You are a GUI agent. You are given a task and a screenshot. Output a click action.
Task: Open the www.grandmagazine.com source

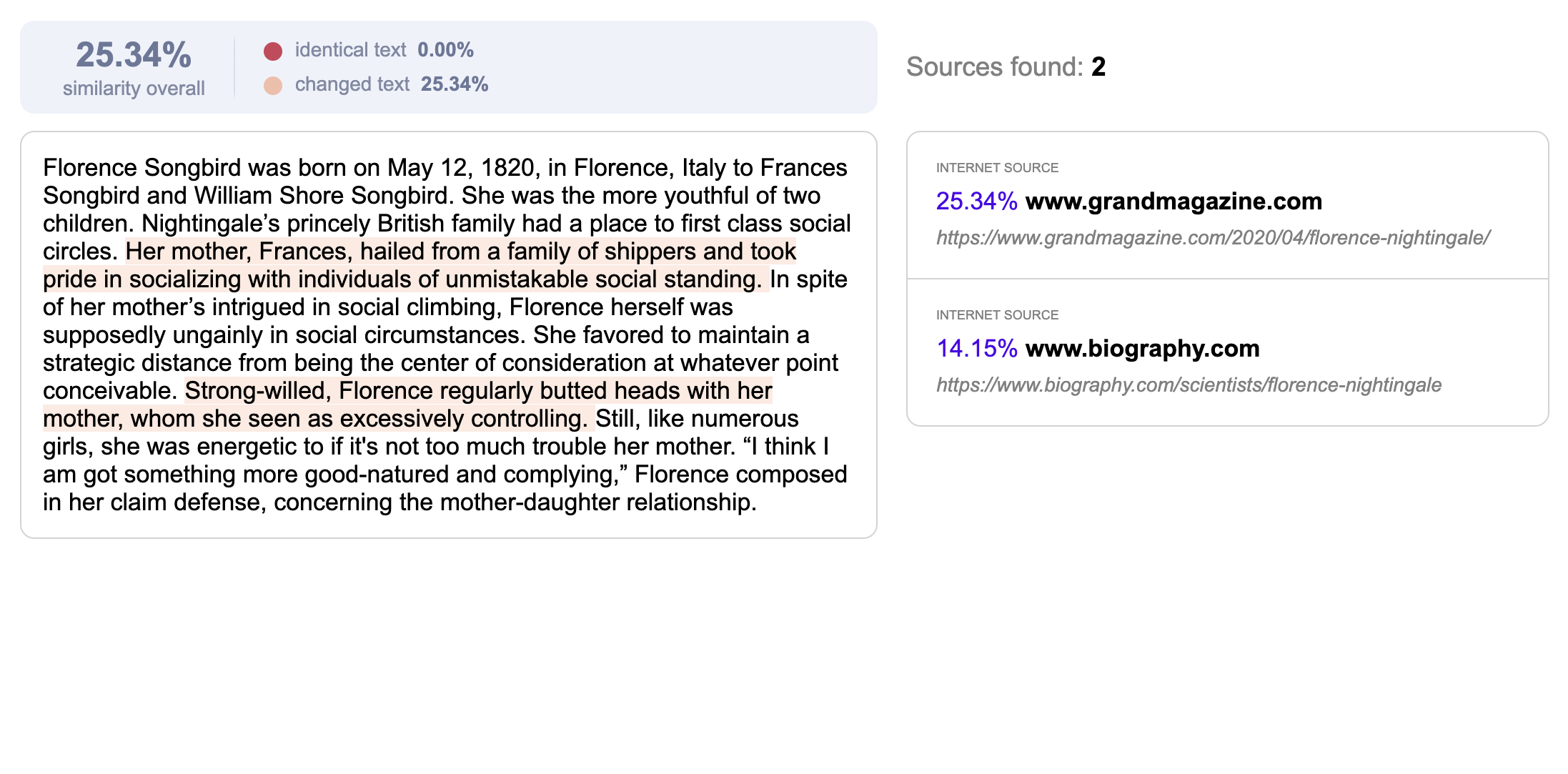[1173, 202]
